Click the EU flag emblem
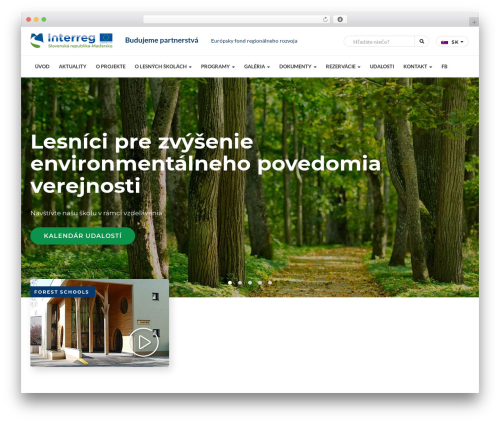Viewport: 500px width, 423px height. (106, 37)
